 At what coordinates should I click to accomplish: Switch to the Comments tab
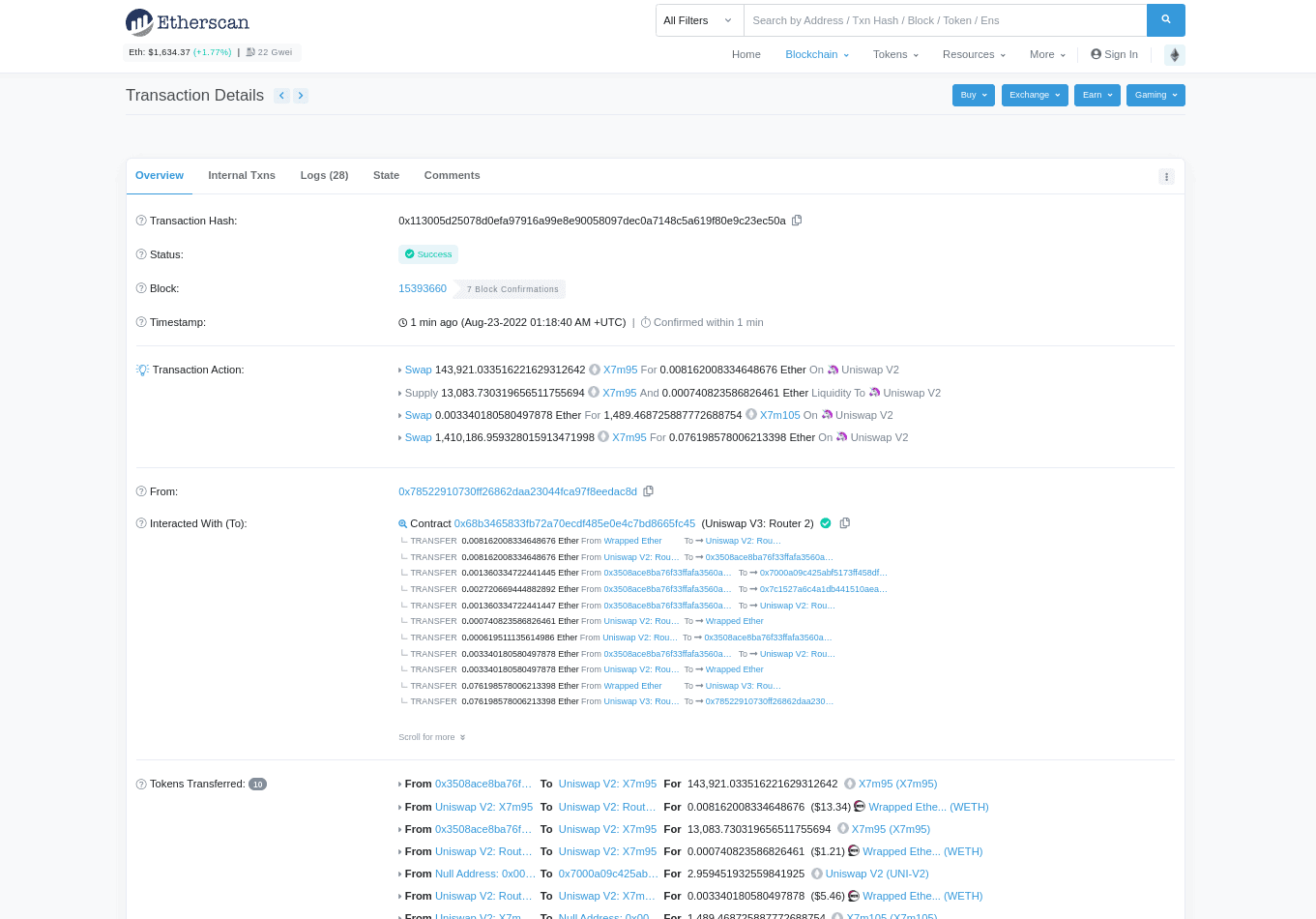[x=452, y=175]
